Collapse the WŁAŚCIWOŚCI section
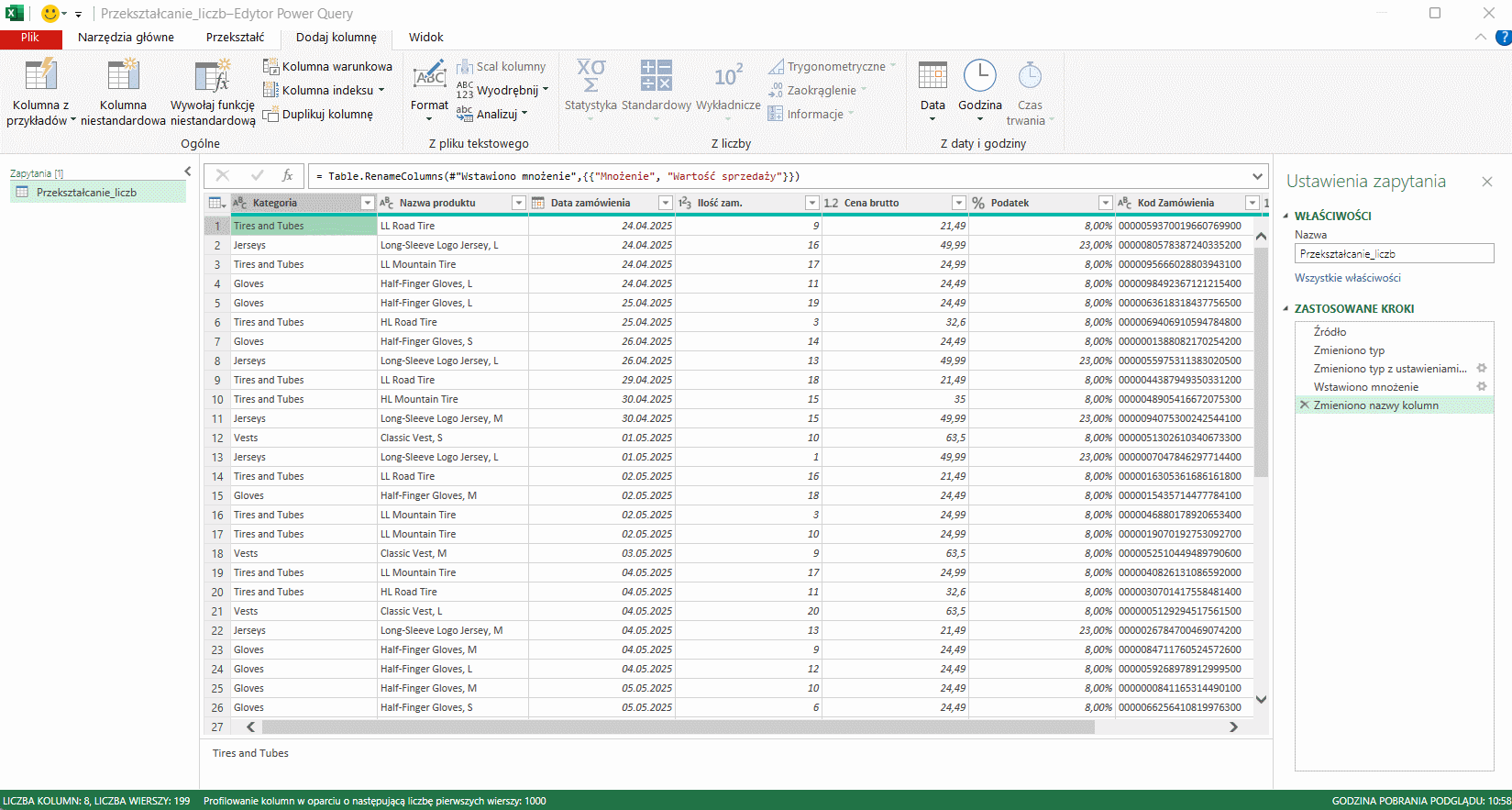1512x810 pixels. [x=1286, y=216]
